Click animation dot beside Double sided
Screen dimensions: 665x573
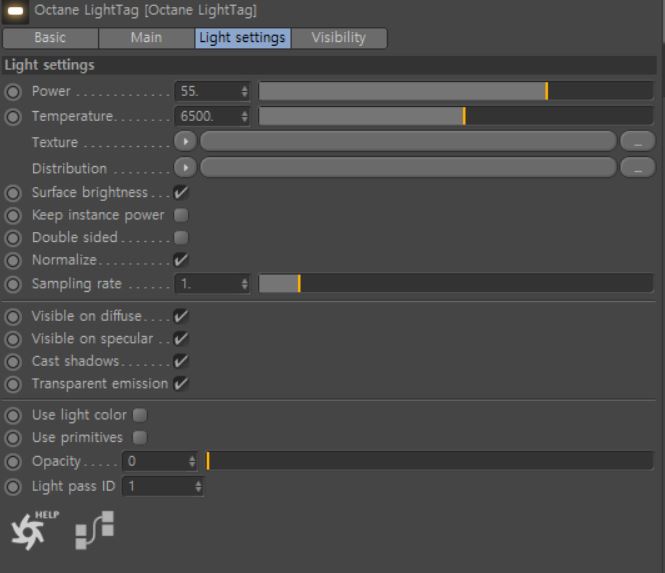pos(13,238)
